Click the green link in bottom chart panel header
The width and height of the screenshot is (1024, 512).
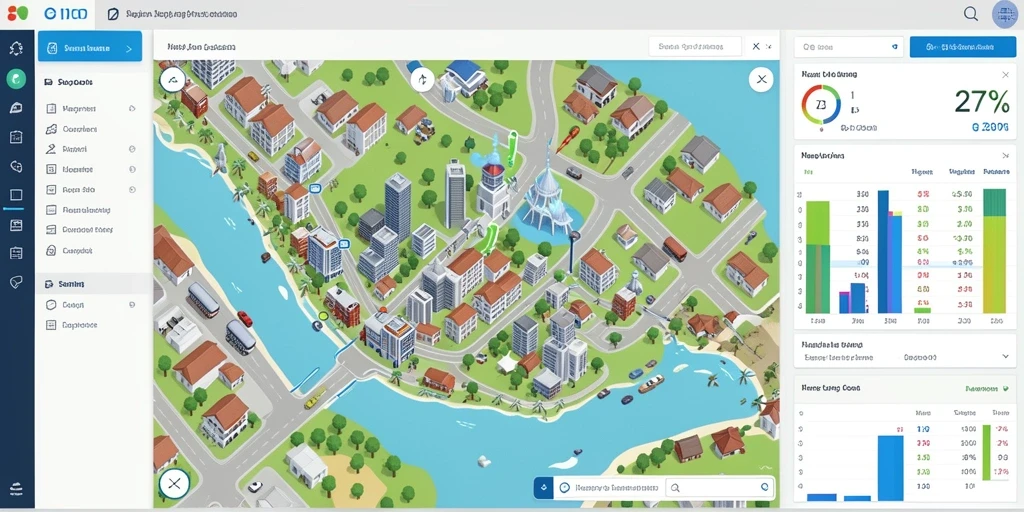coord(986,388)
